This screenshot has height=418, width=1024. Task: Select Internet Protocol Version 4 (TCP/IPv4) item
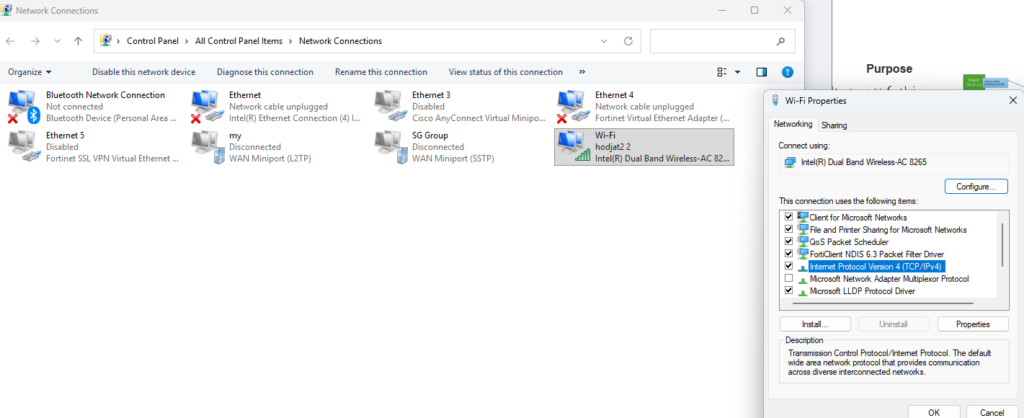(877, 266)
